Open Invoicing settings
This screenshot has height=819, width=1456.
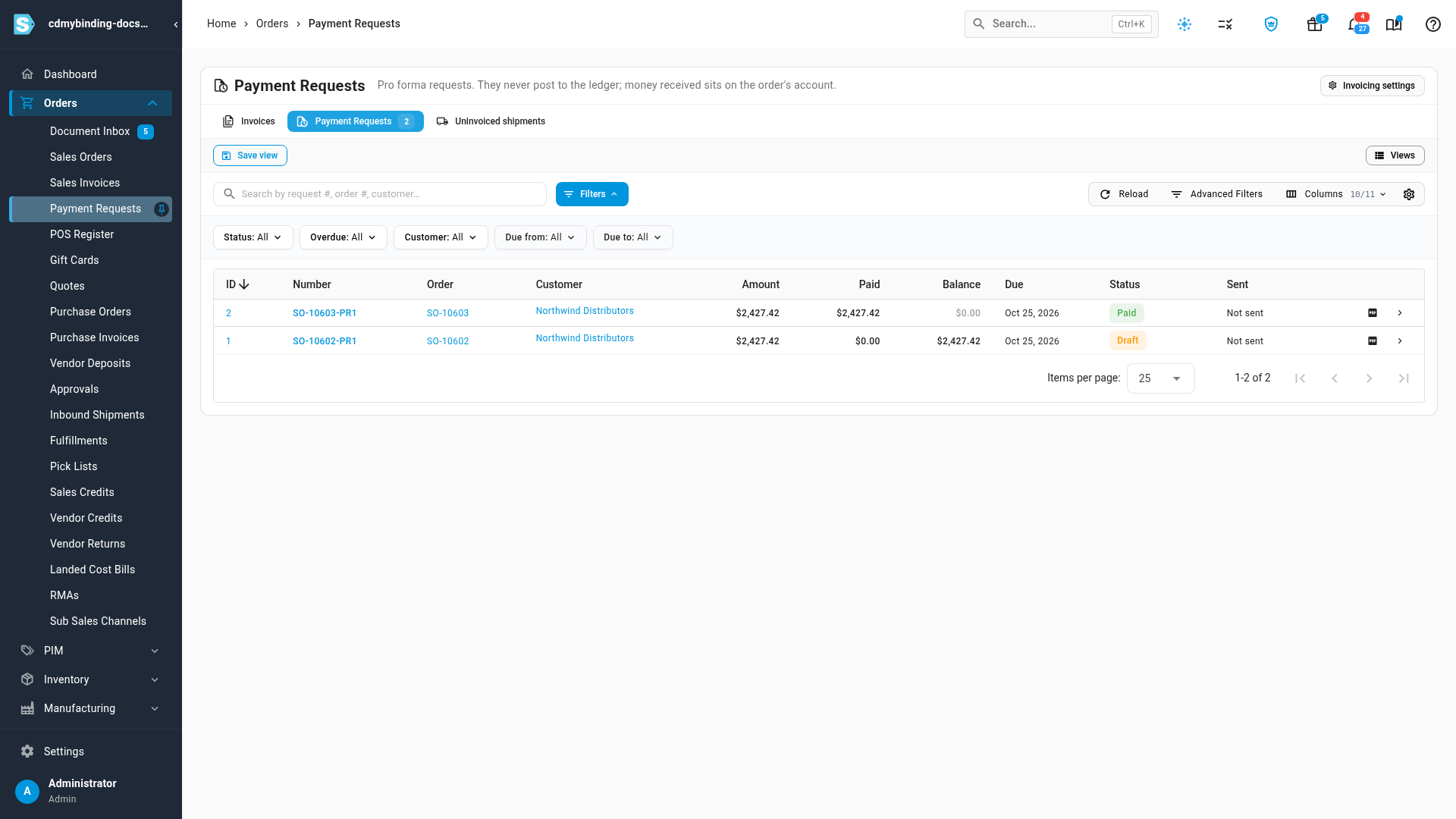tap(1372, 86)
